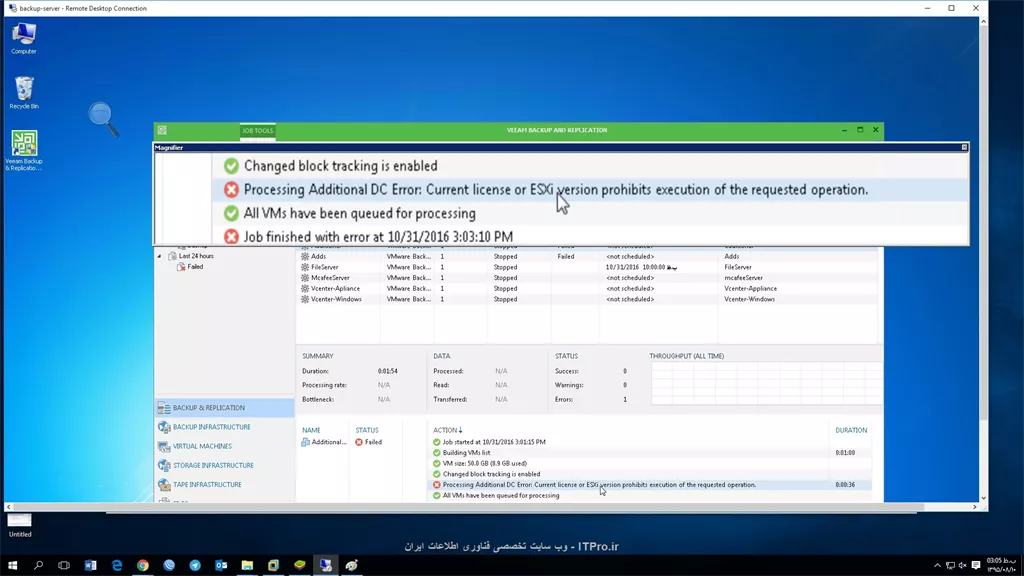This screenshot has height=576, width=1024.
Task: Sort by the Status column header
Action: (366, 430)
